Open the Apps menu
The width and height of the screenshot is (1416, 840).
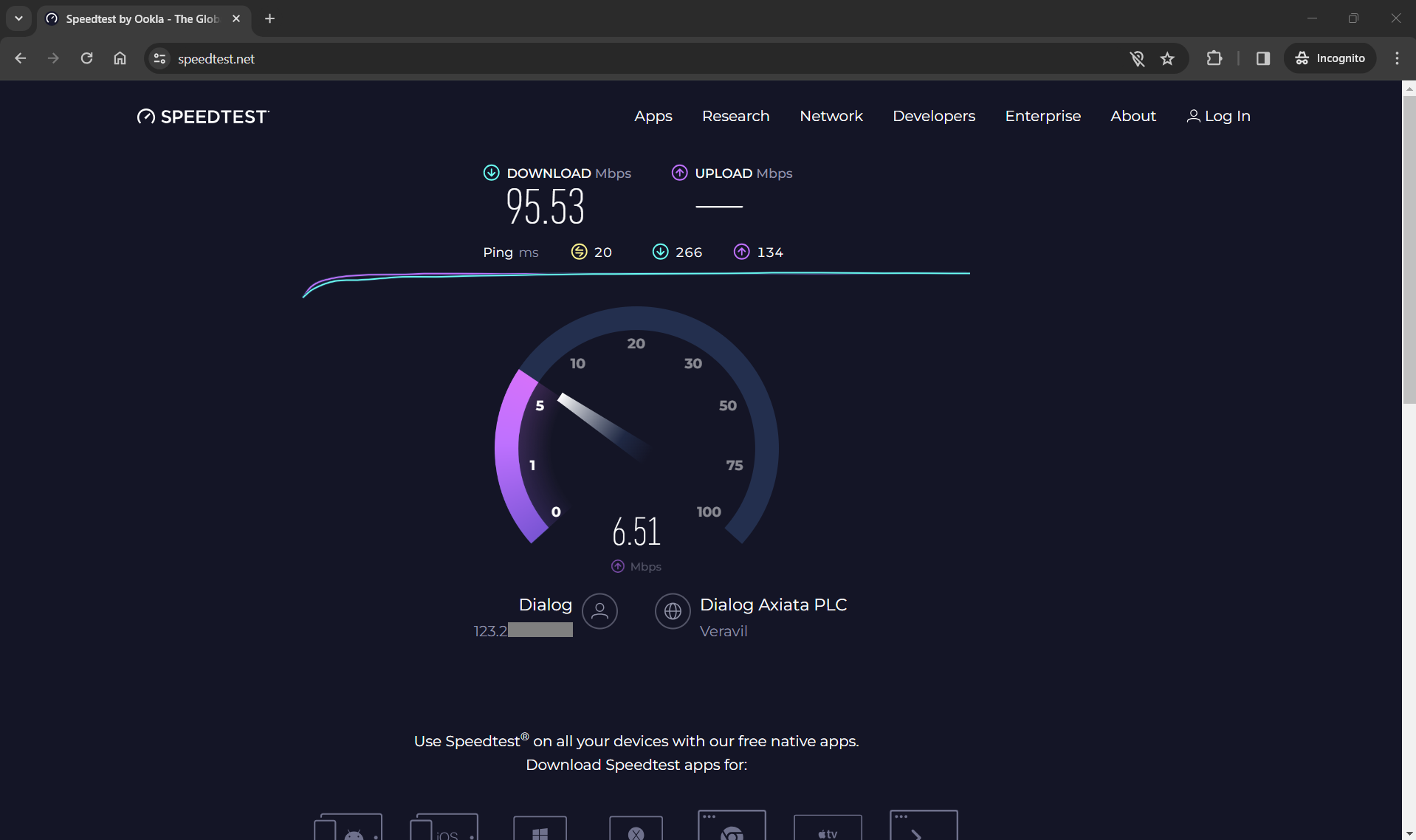(x=653, y=116)
